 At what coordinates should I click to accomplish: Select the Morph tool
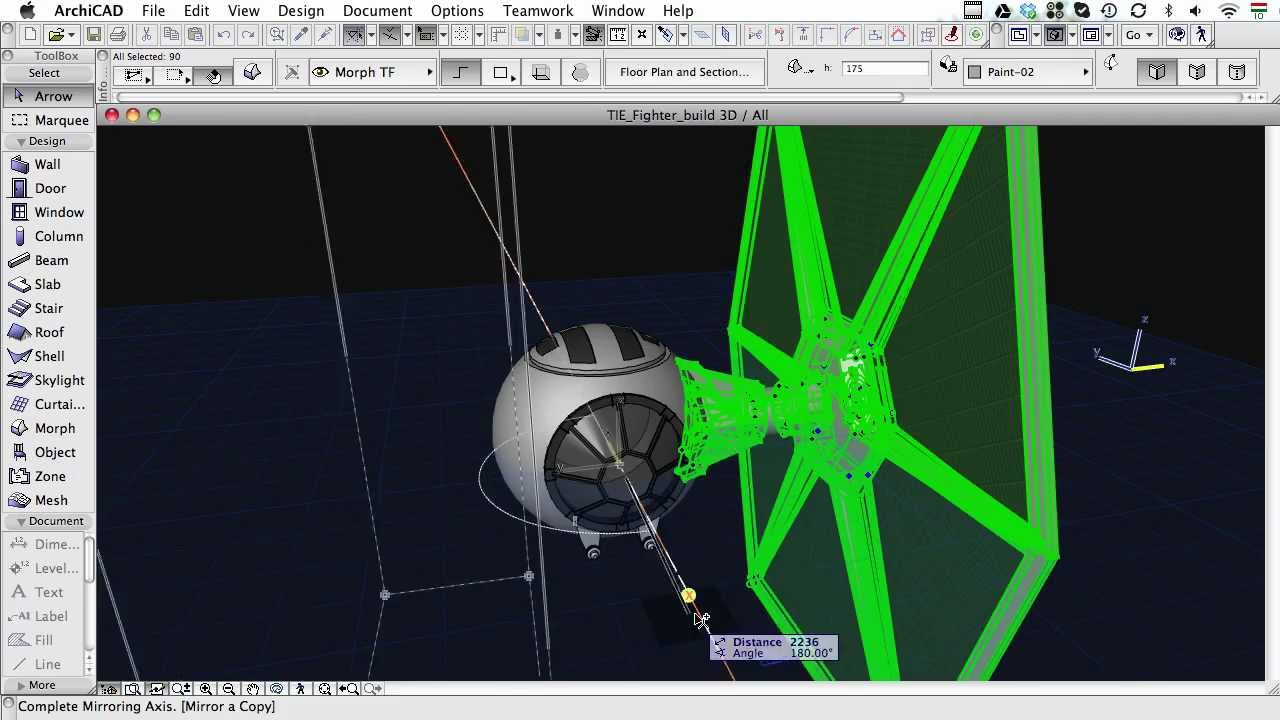47,428
